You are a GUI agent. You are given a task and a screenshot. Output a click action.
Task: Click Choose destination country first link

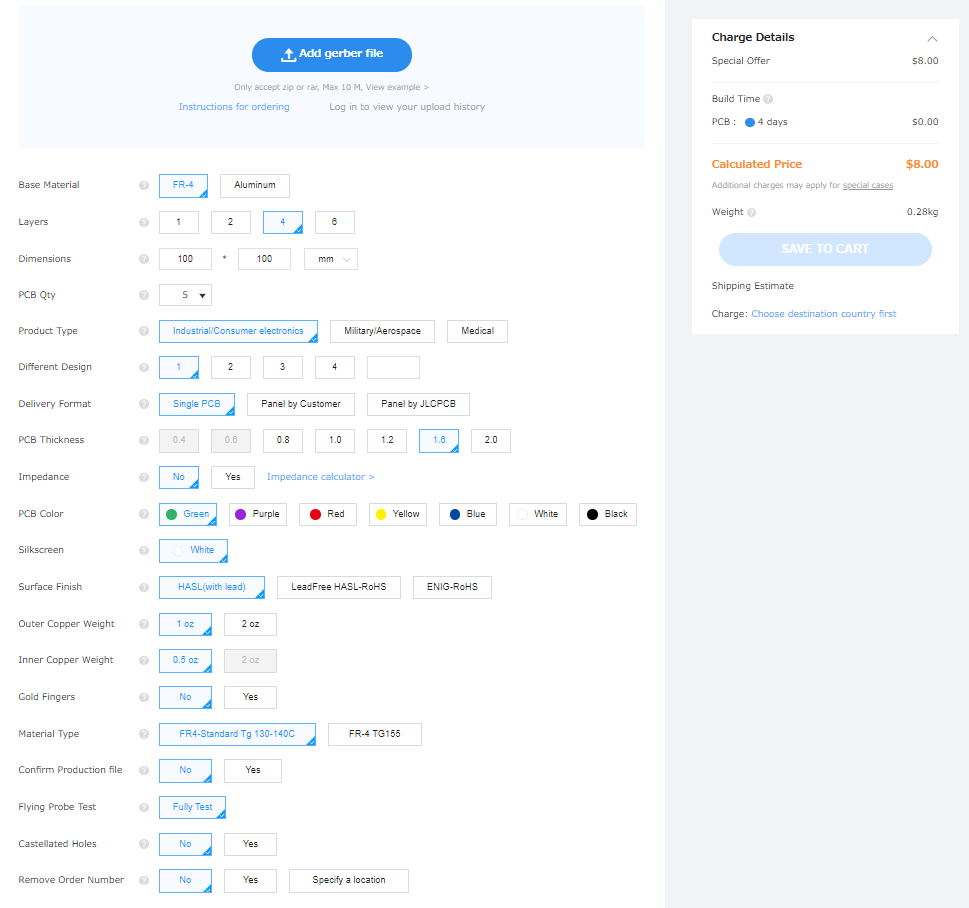823,314
